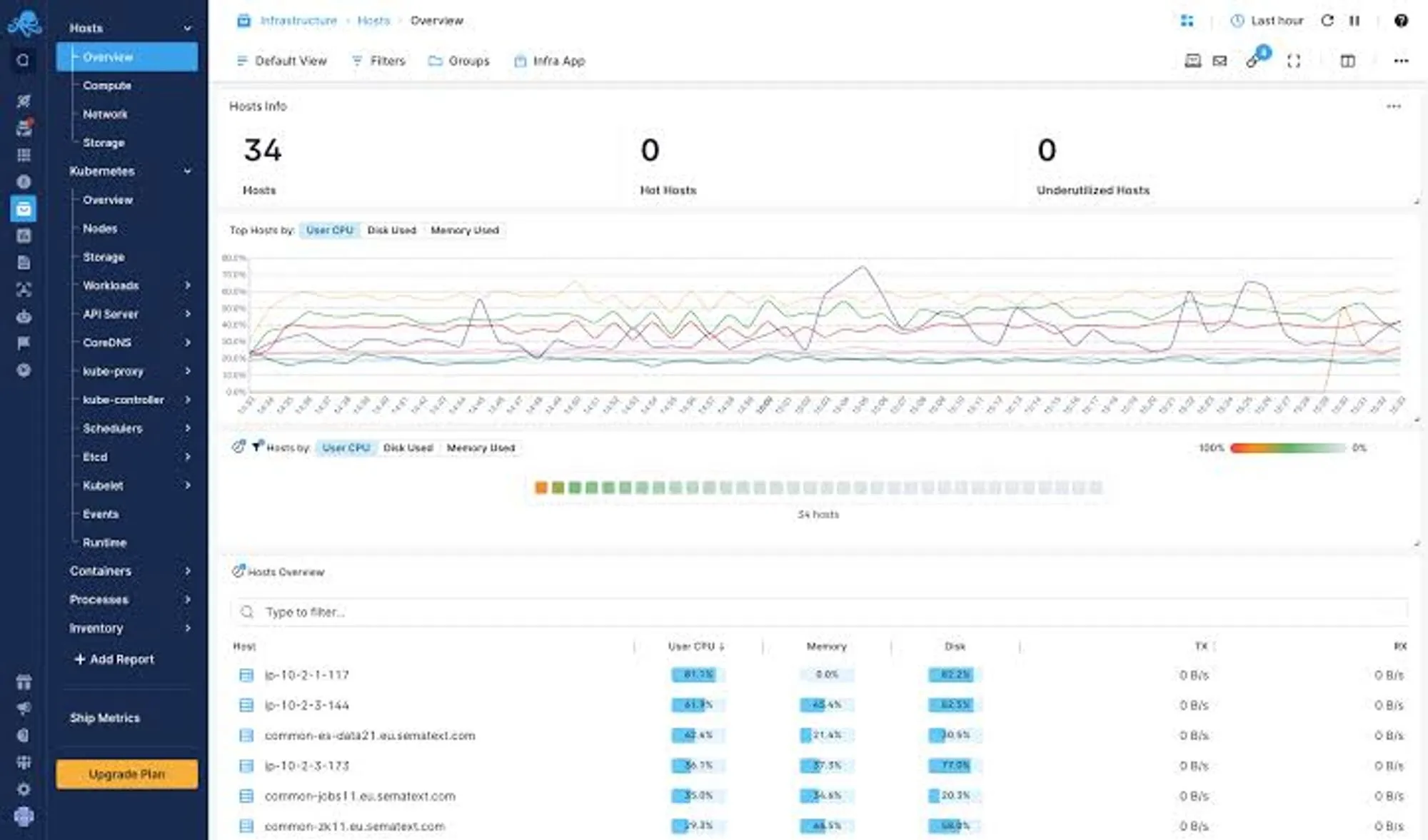Click the monitor icon in toolbar
This screenshot has width=1428, height=840.
click(x=1192, y=61)
